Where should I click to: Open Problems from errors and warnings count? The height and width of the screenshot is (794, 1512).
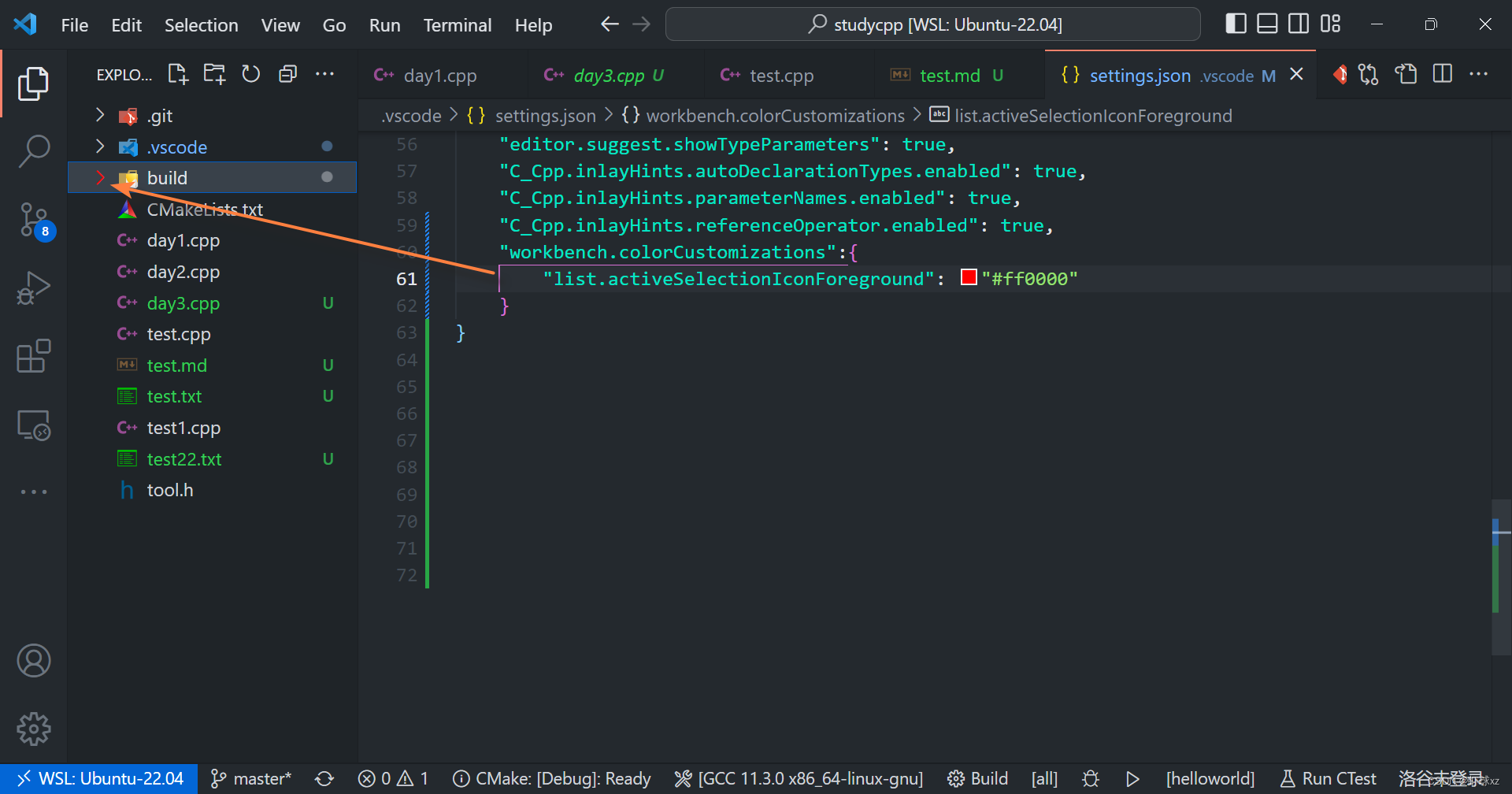click(392, 779)
